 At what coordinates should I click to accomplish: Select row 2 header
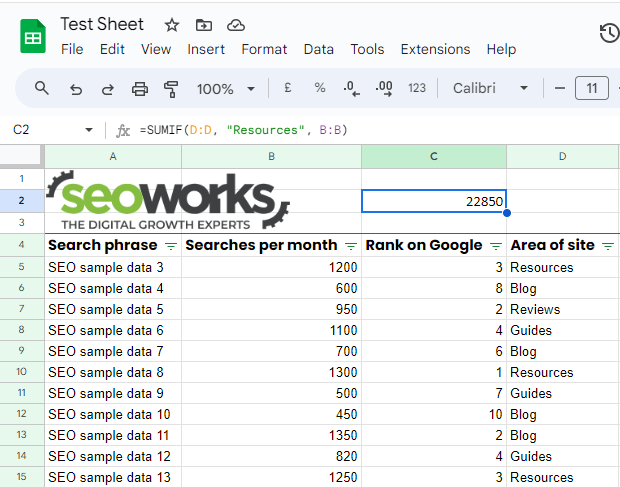[22, 201]
